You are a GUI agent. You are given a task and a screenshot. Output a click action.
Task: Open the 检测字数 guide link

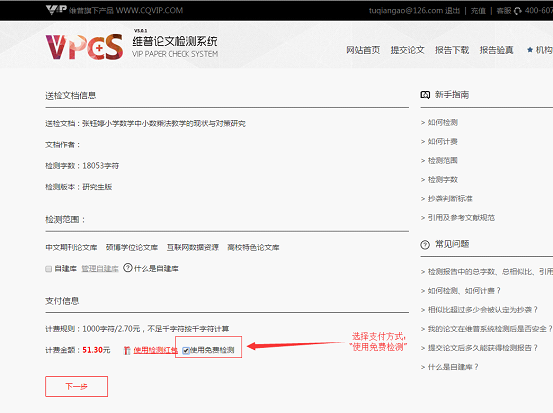tap(443, 180)
